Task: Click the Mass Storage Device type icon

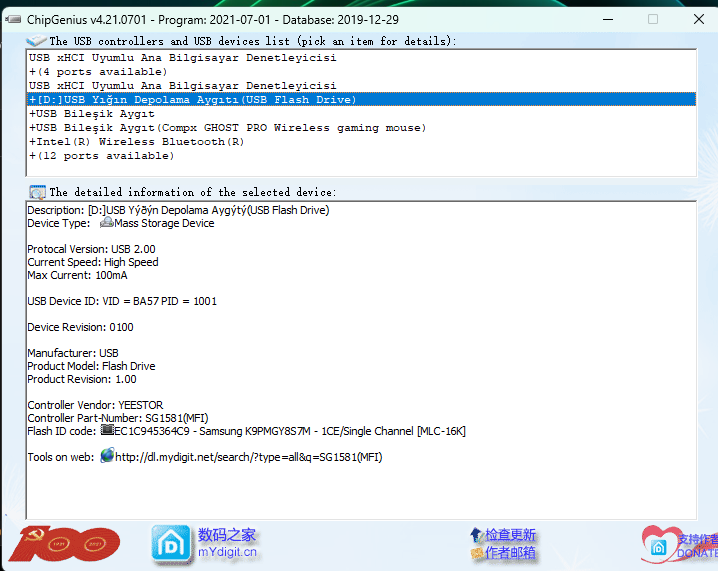Action: 107,223
